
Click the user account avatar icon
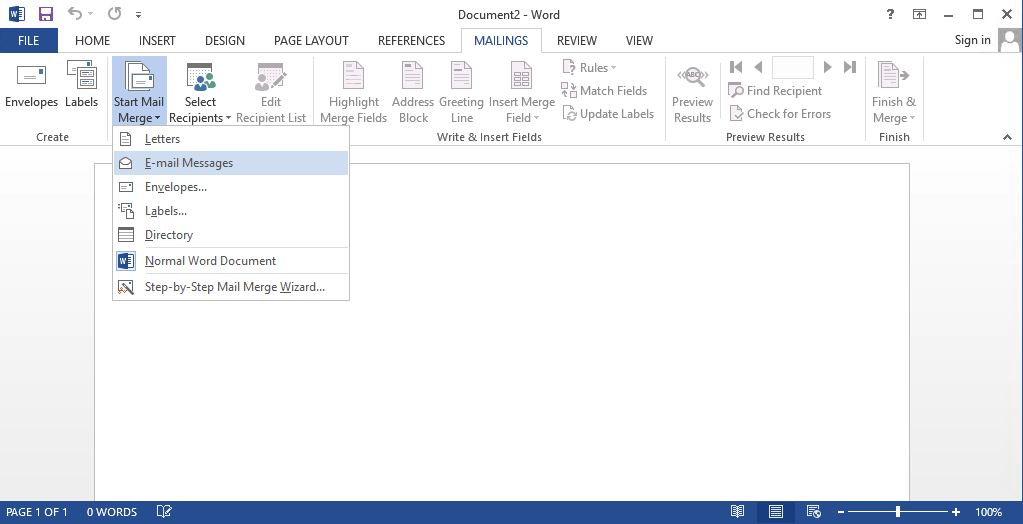[1010, 40]
